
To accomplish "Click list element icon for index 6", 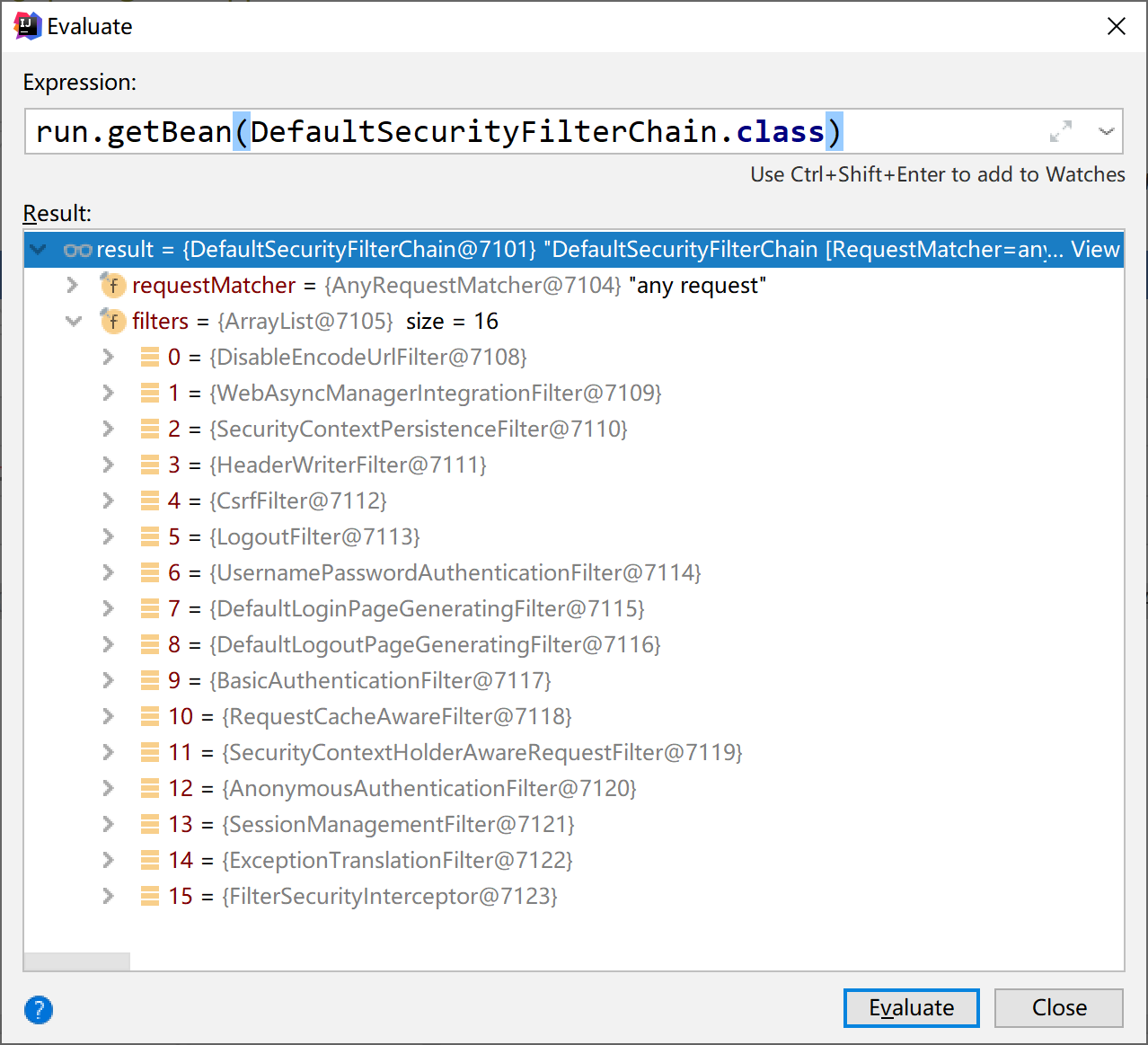I will pos(150,572).
